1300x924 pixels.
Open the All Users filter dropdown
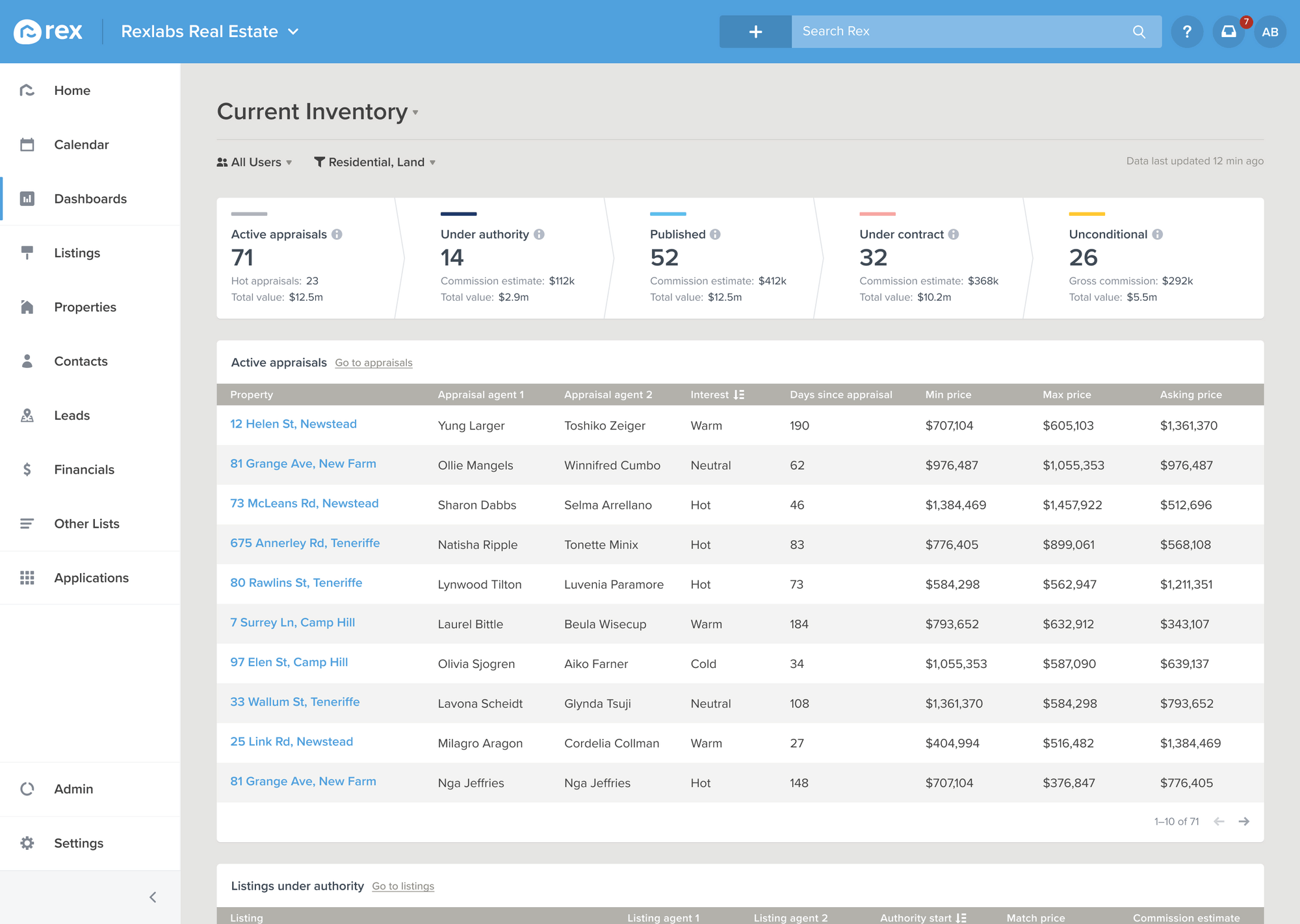255,162
